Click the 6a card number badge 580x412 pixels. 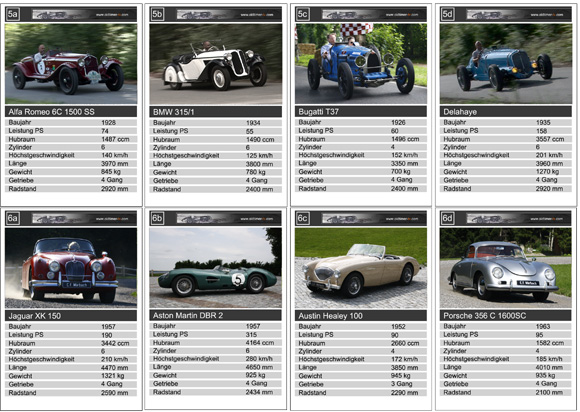point(13,219)
